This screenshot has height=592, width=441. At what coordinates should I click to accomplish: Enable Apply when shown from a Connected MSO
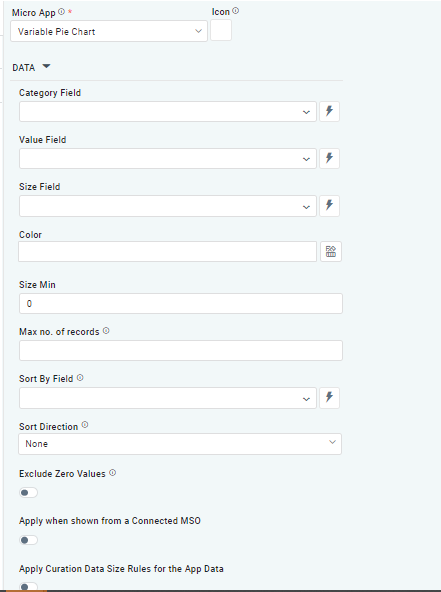28,540
